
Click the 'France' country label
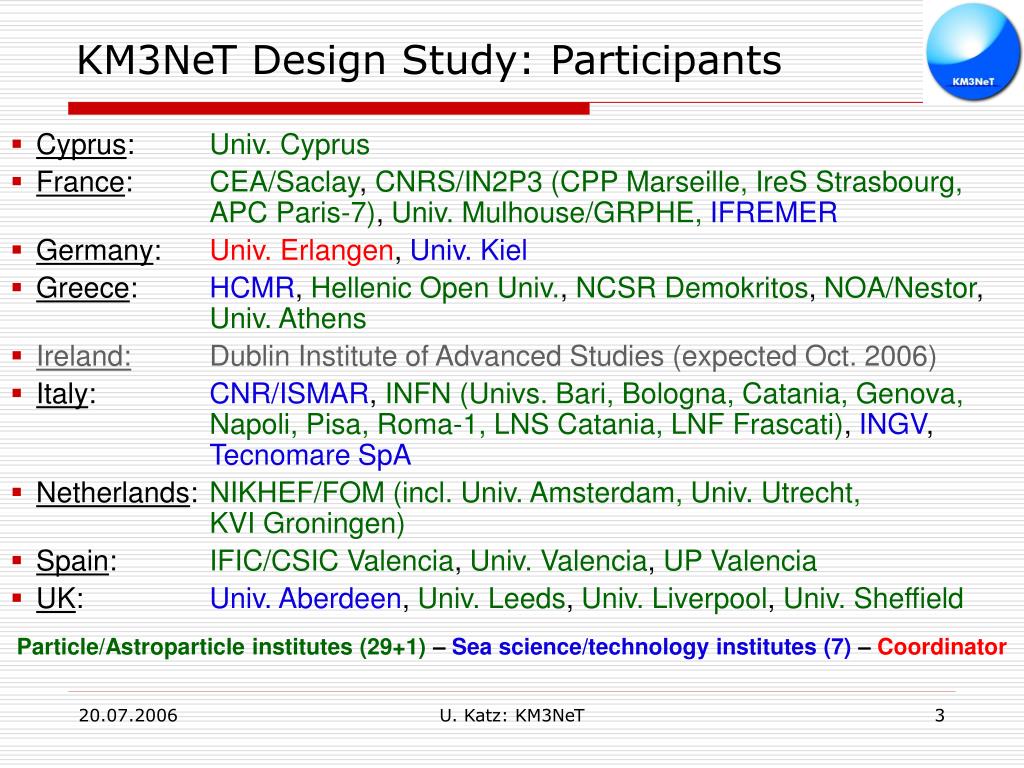pos(80,182)
